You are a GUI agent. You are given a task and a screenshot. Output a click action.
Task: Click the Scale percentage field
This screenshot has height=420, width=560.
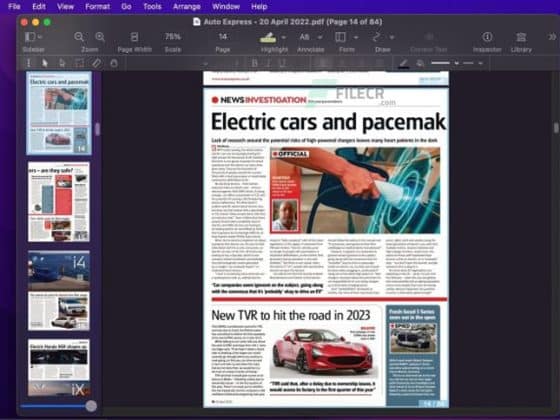coord(172,37)
